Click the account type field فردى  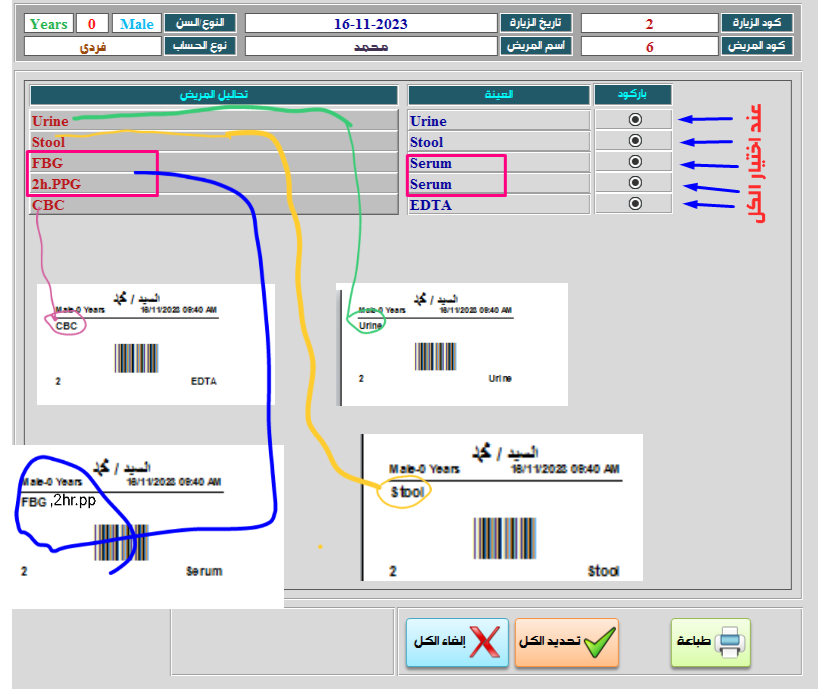93,46
